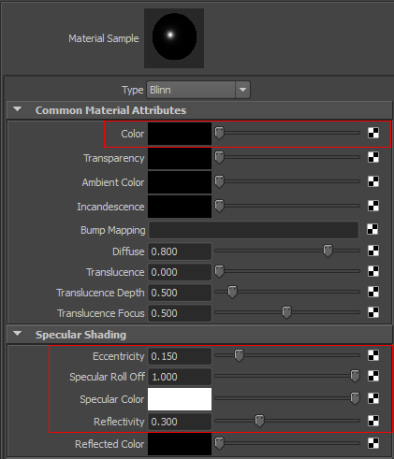
Task: Open the Ambient Color swatch
Action: (180, 182)
